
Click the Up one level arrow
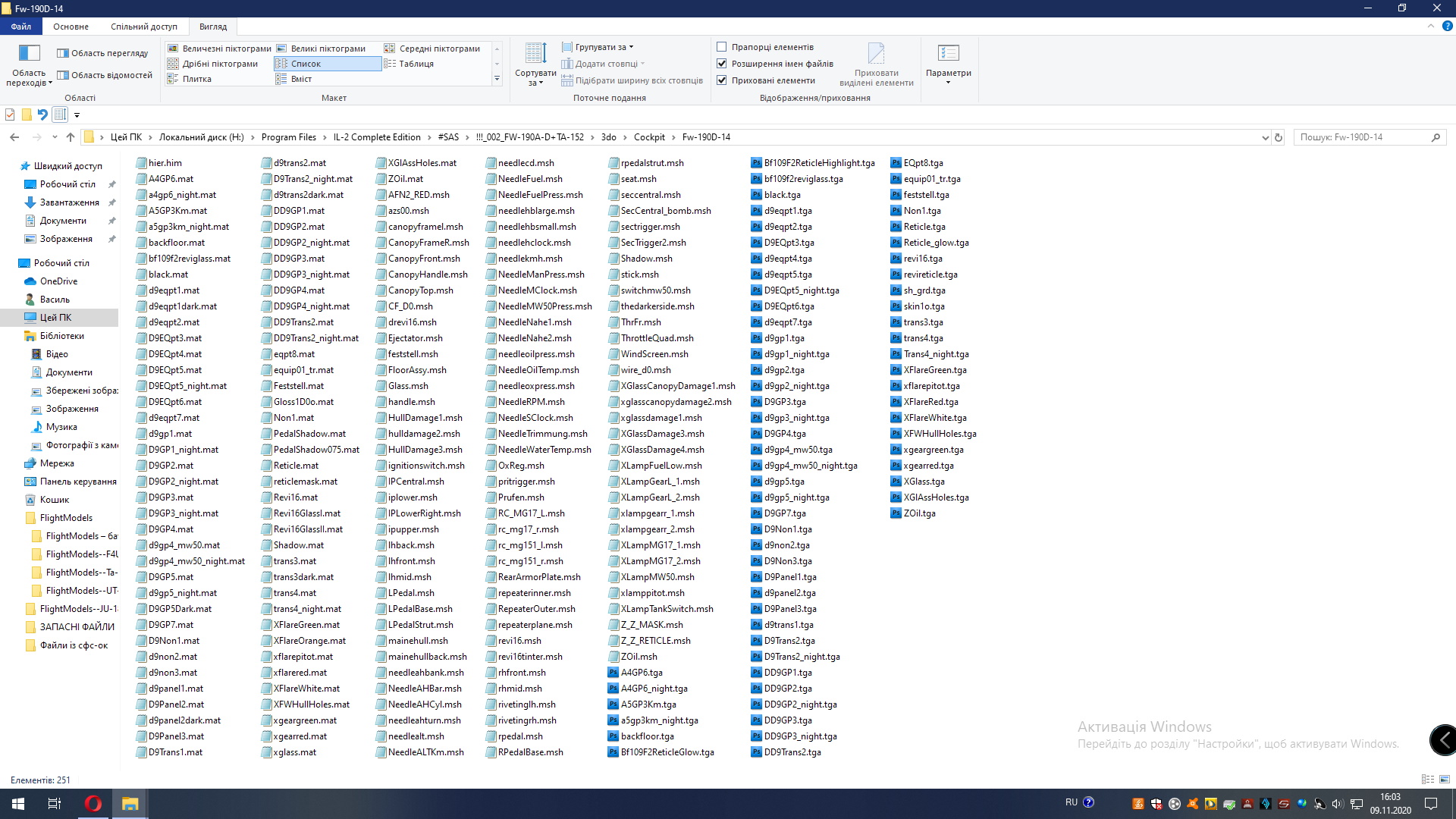(x=71, y=137)
